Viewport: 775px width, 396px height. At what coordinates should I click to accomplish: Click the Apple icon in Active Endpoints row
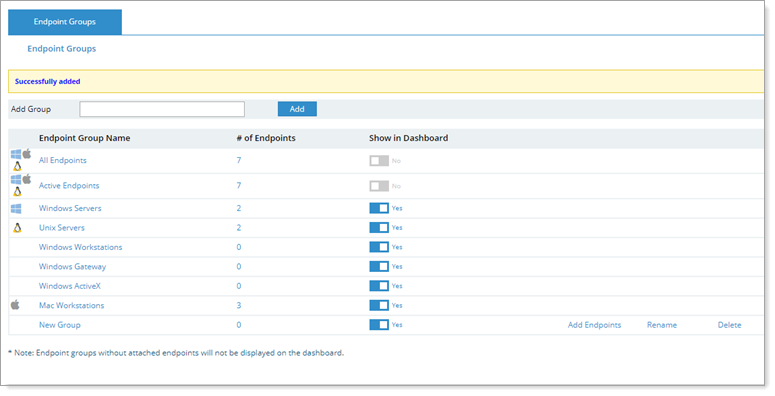[27, 178]
